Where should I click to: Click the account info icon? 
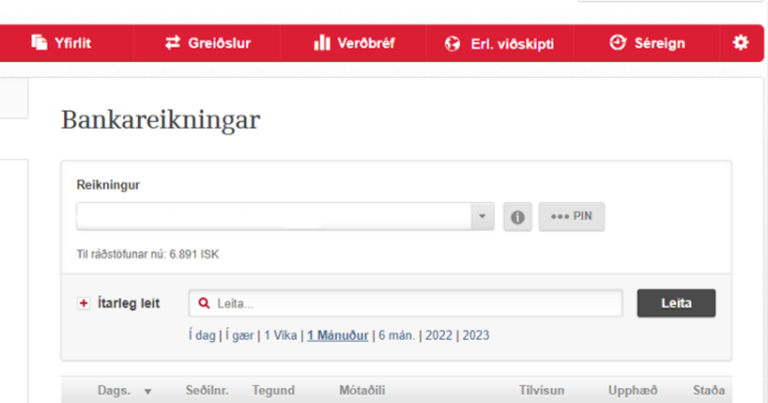[x=517, y=217]
